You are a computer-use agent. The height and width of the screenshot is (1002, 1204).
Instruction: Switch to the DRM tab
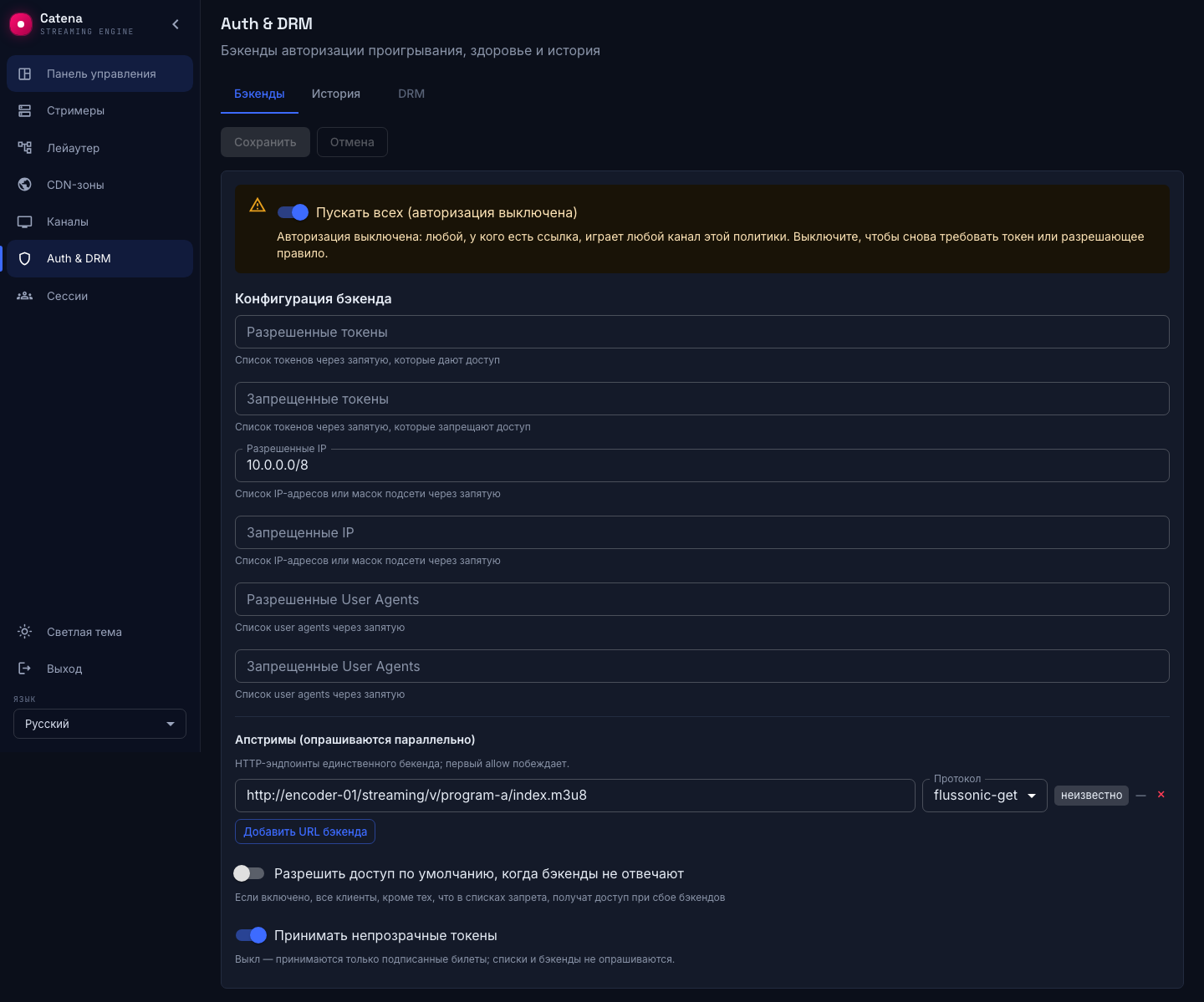411,94
